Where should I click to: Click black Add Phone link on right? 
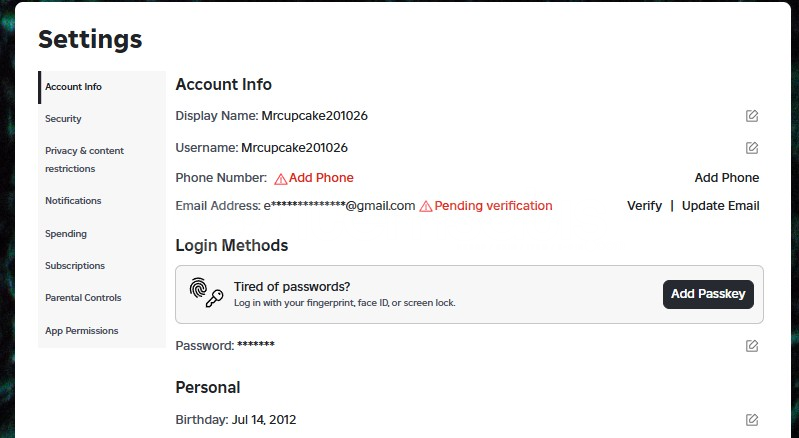pos(727,178)
